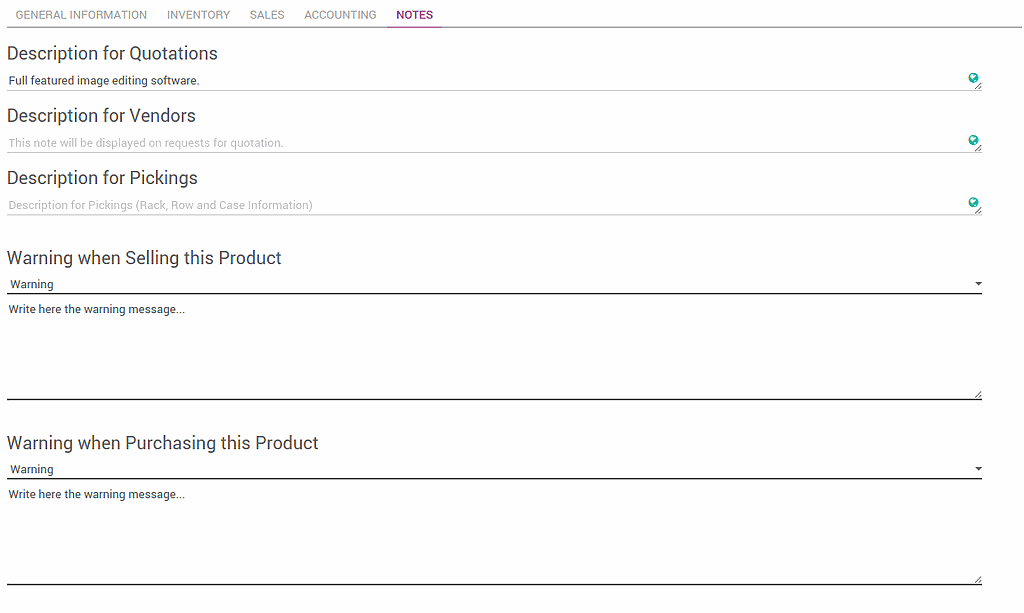Viewport: 1024px width, 613px height.
Task: Open the purchasing warning type dropdown
Action: tap(494, 469)
